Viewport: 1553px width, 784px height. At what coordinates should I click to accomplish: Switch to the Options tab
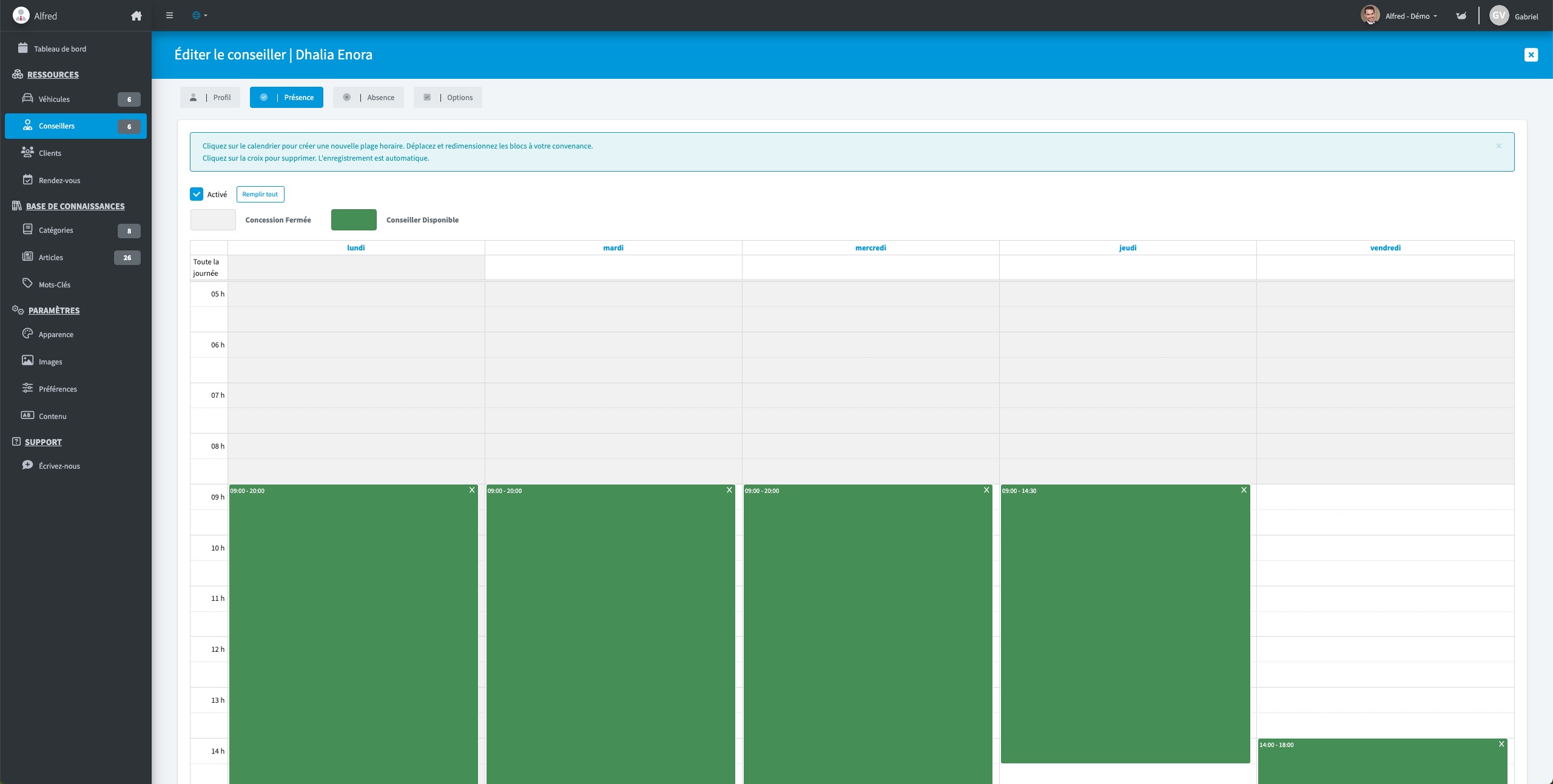448,97
